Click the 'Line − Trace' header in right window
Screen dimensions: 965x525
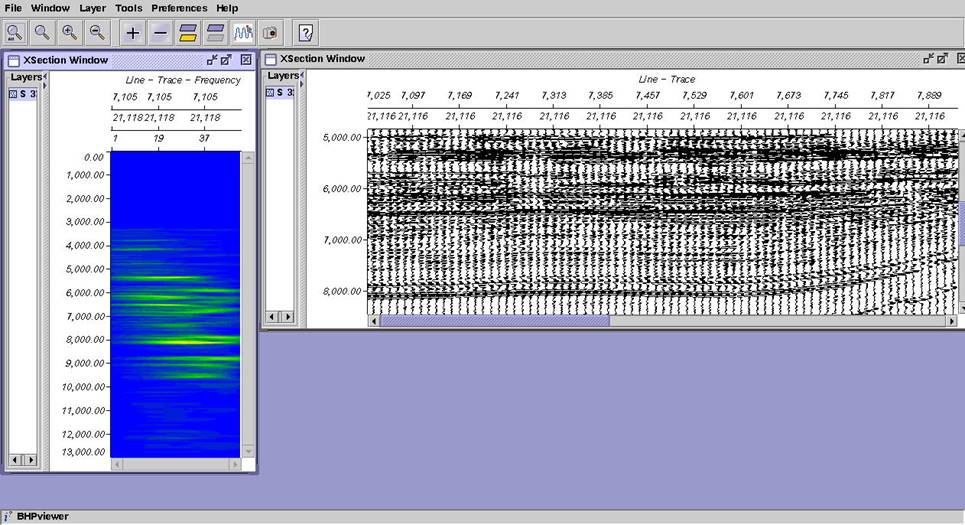coord(667,79)
